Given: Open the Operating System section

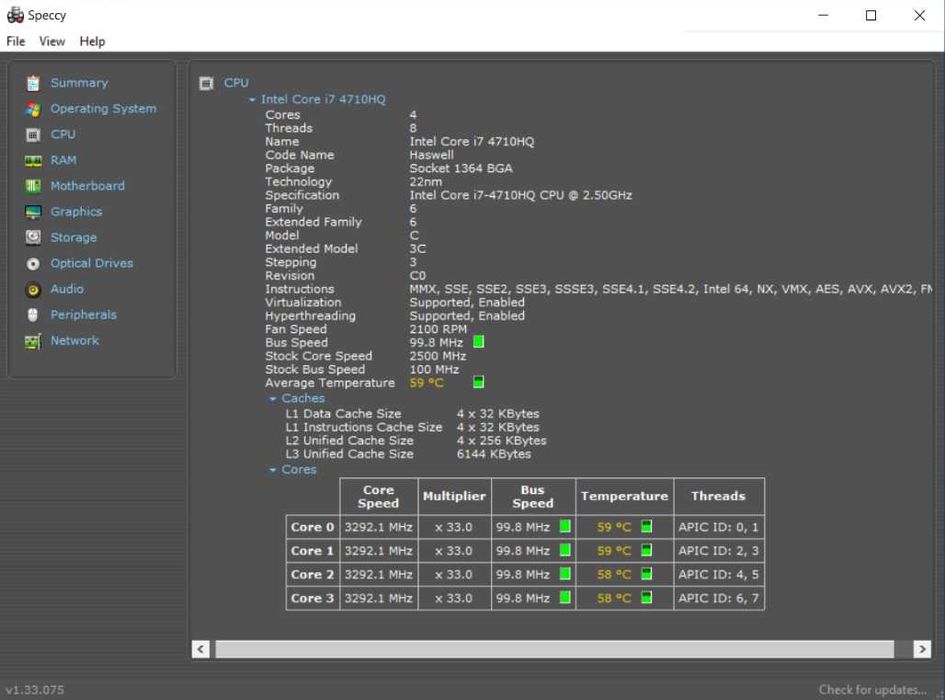Looking at the screenshot, I should point(103,109).
